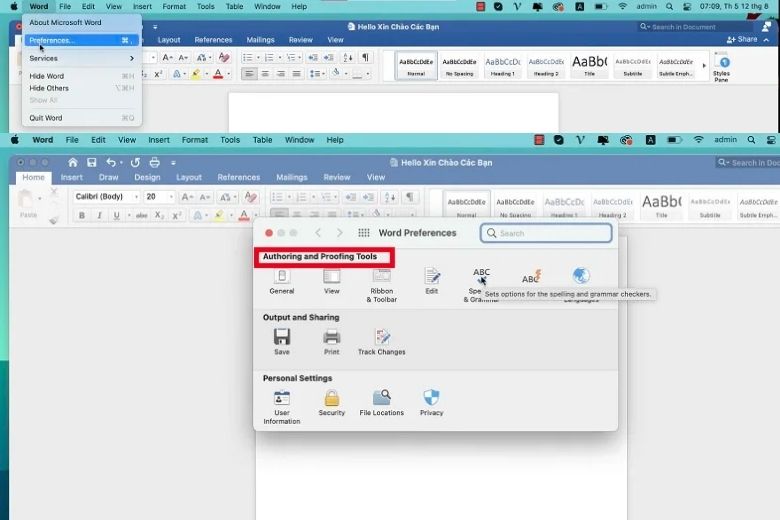Apply Heading 1 style in gallery beside Styles Pane

click(502, 66)
